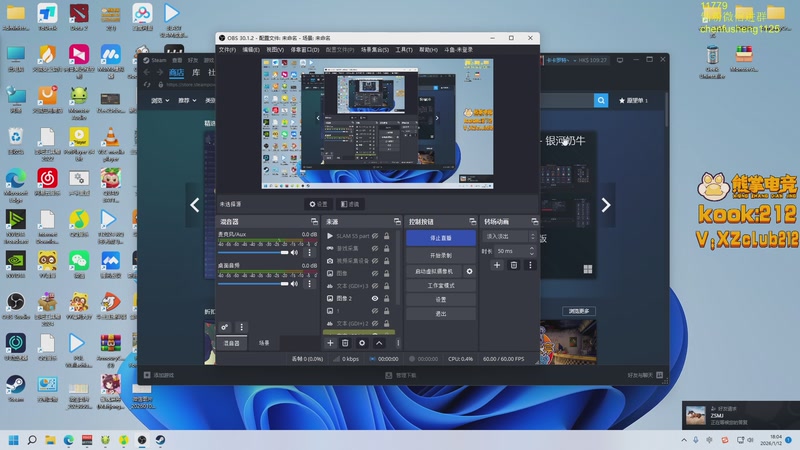Image resolution: width=800 pixels, height=450 pixels.
Task: Open source properties gear below sources list
Action: [362, 343]
